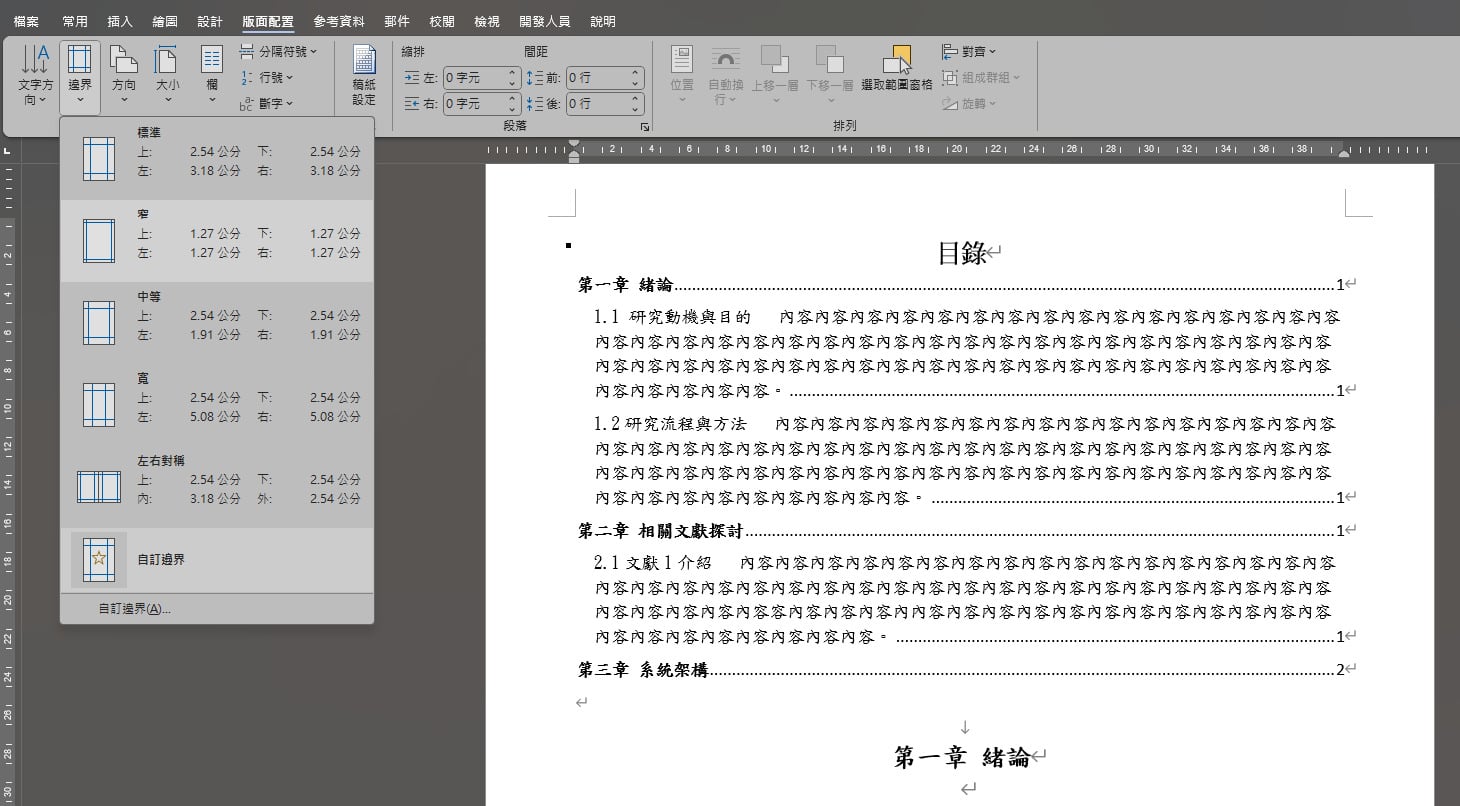The width and height of the screenshot is (1460, 806).
Task: Open the 欄 columns menu
Action: pos(212,75)
